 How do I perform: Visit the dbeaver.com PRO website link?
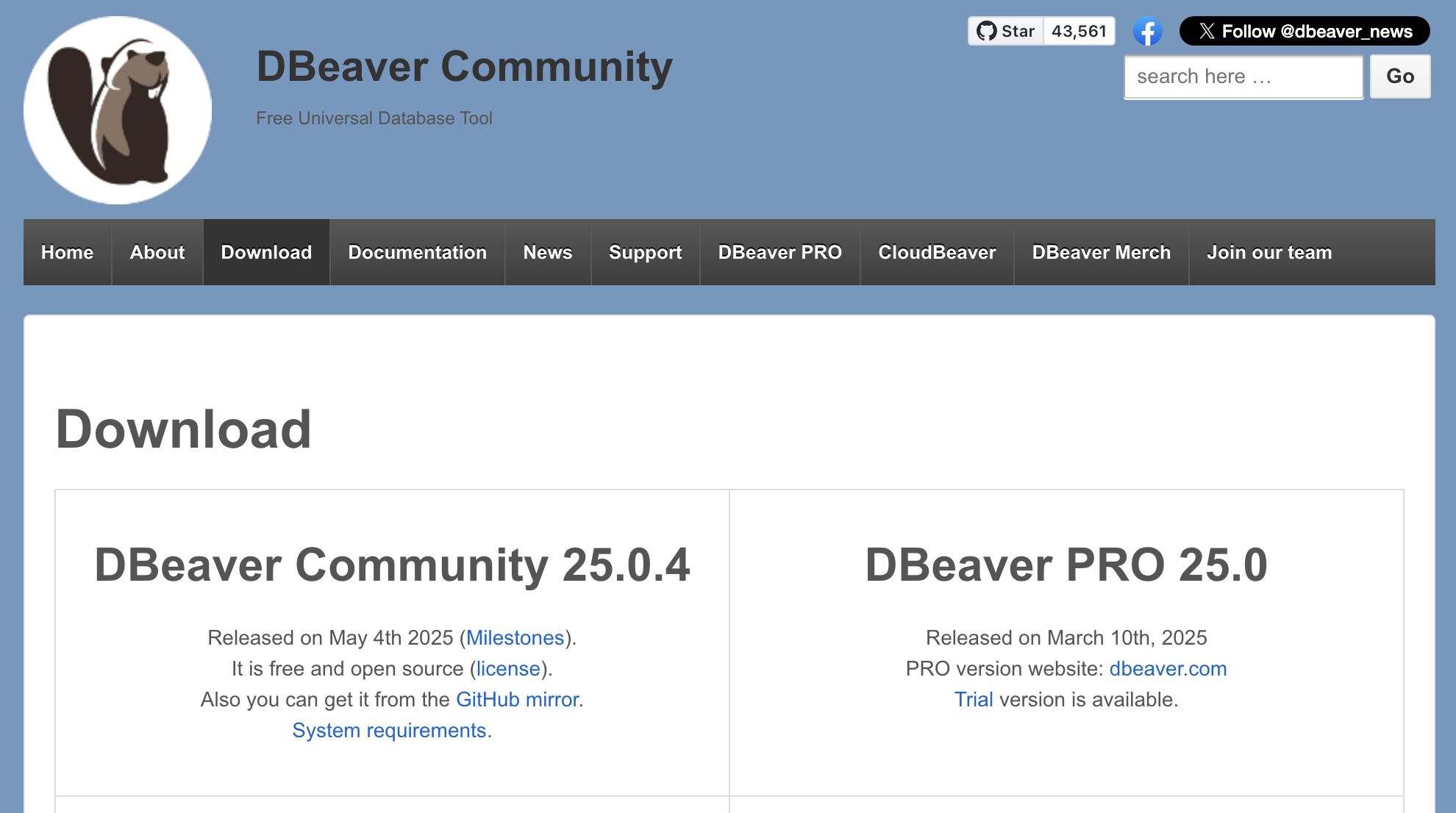pos(1168,668)
